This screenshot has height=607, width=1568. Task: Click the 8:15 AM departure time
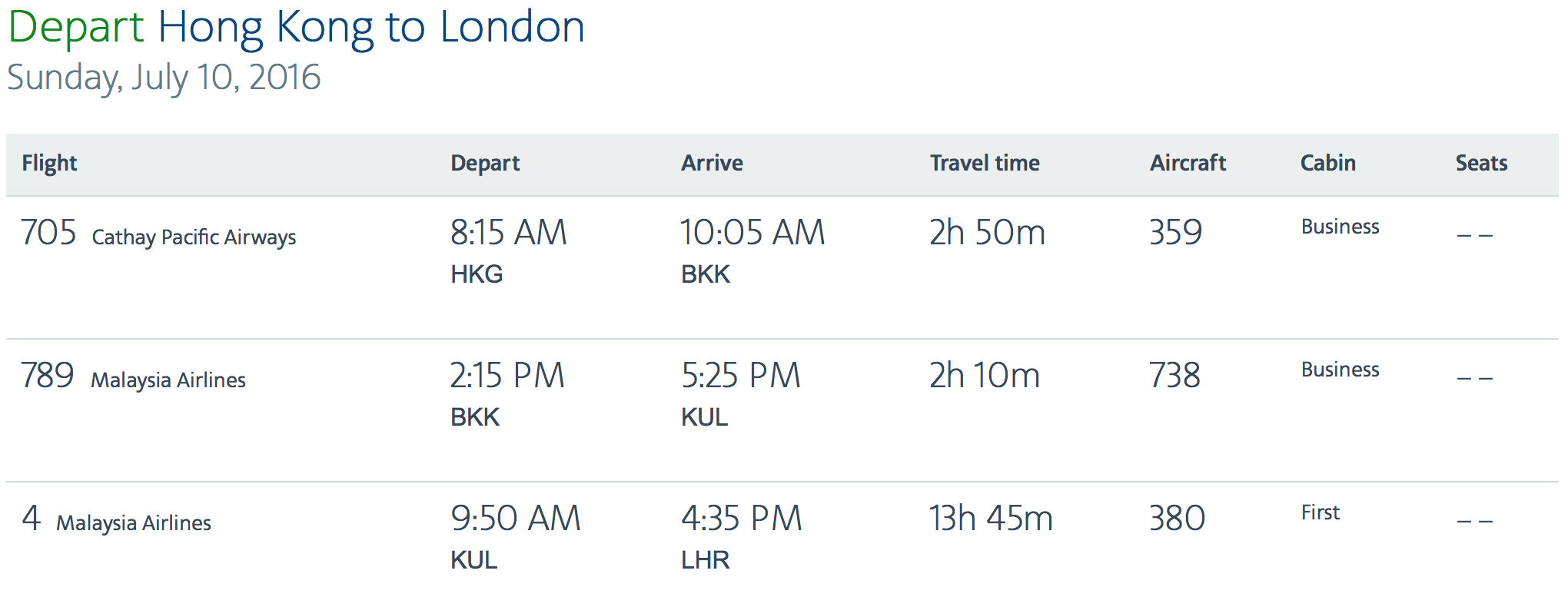coord(509,232)
